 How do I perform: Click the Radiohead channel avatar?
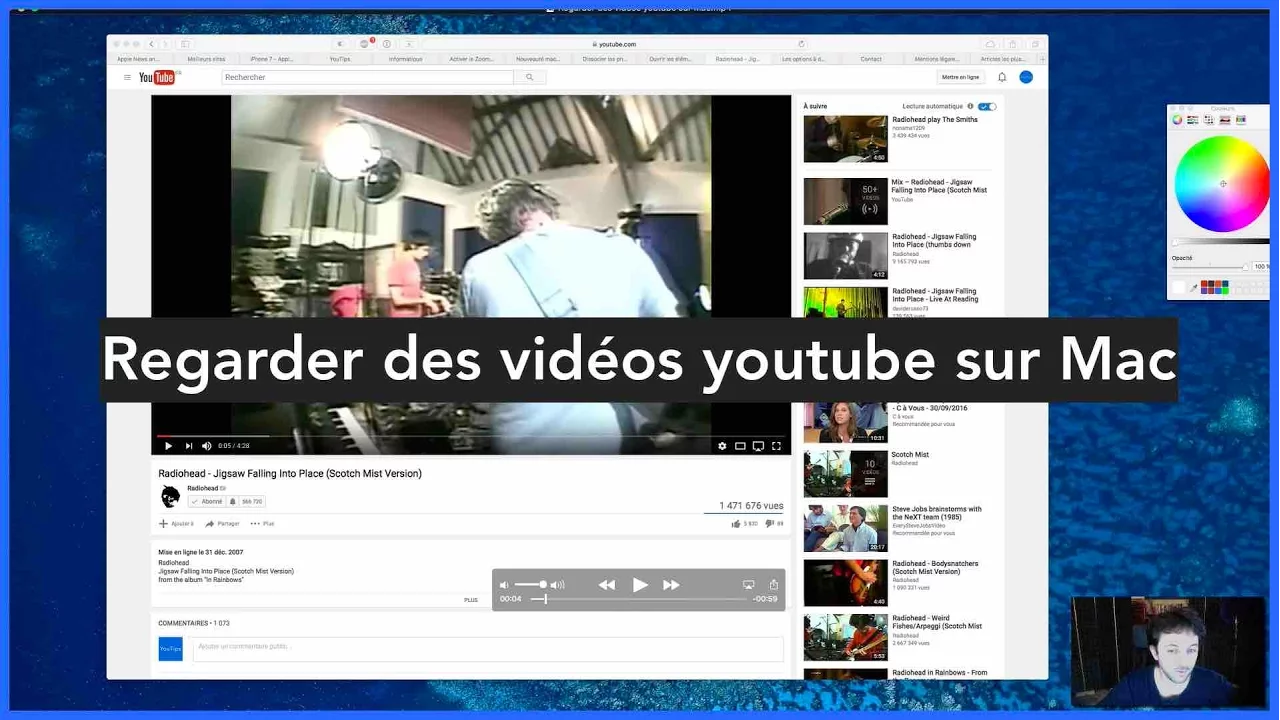tap(170, 496)
